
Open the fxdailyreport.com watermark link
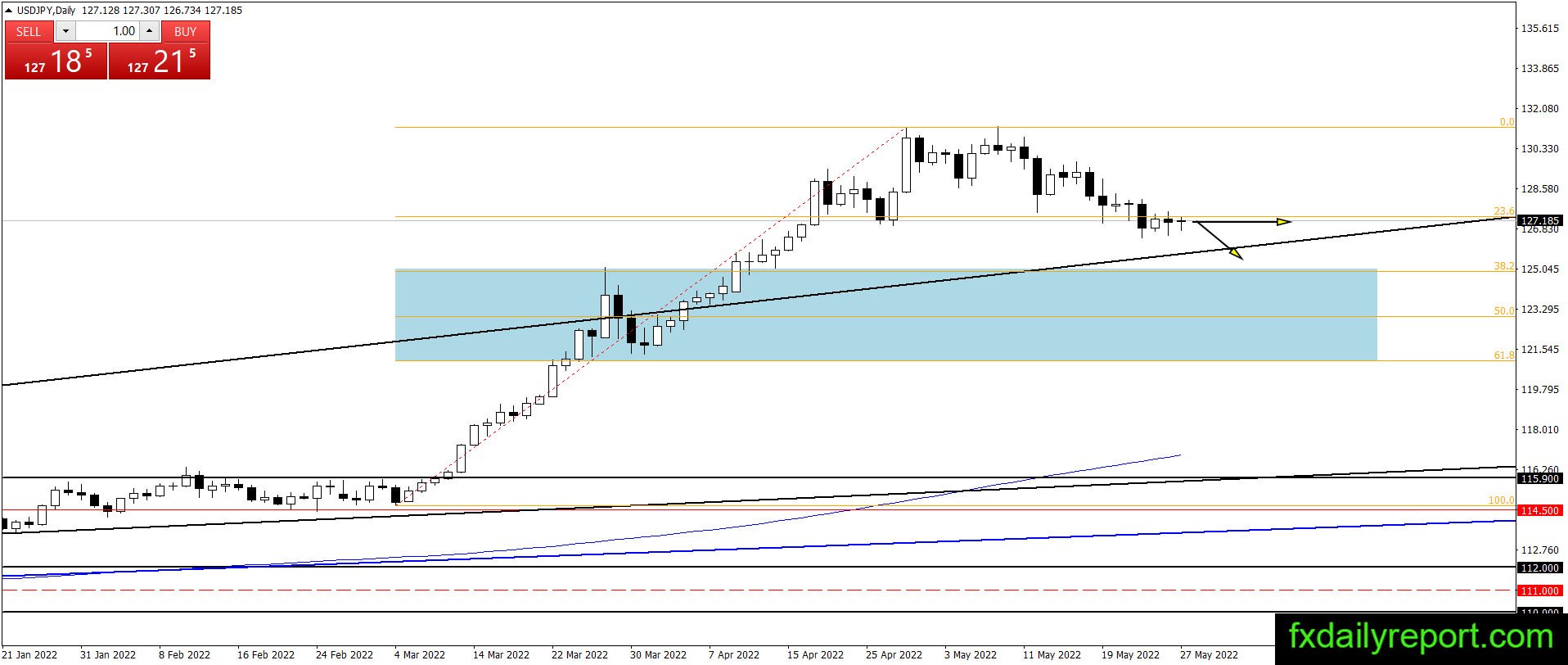(1421, 636)
